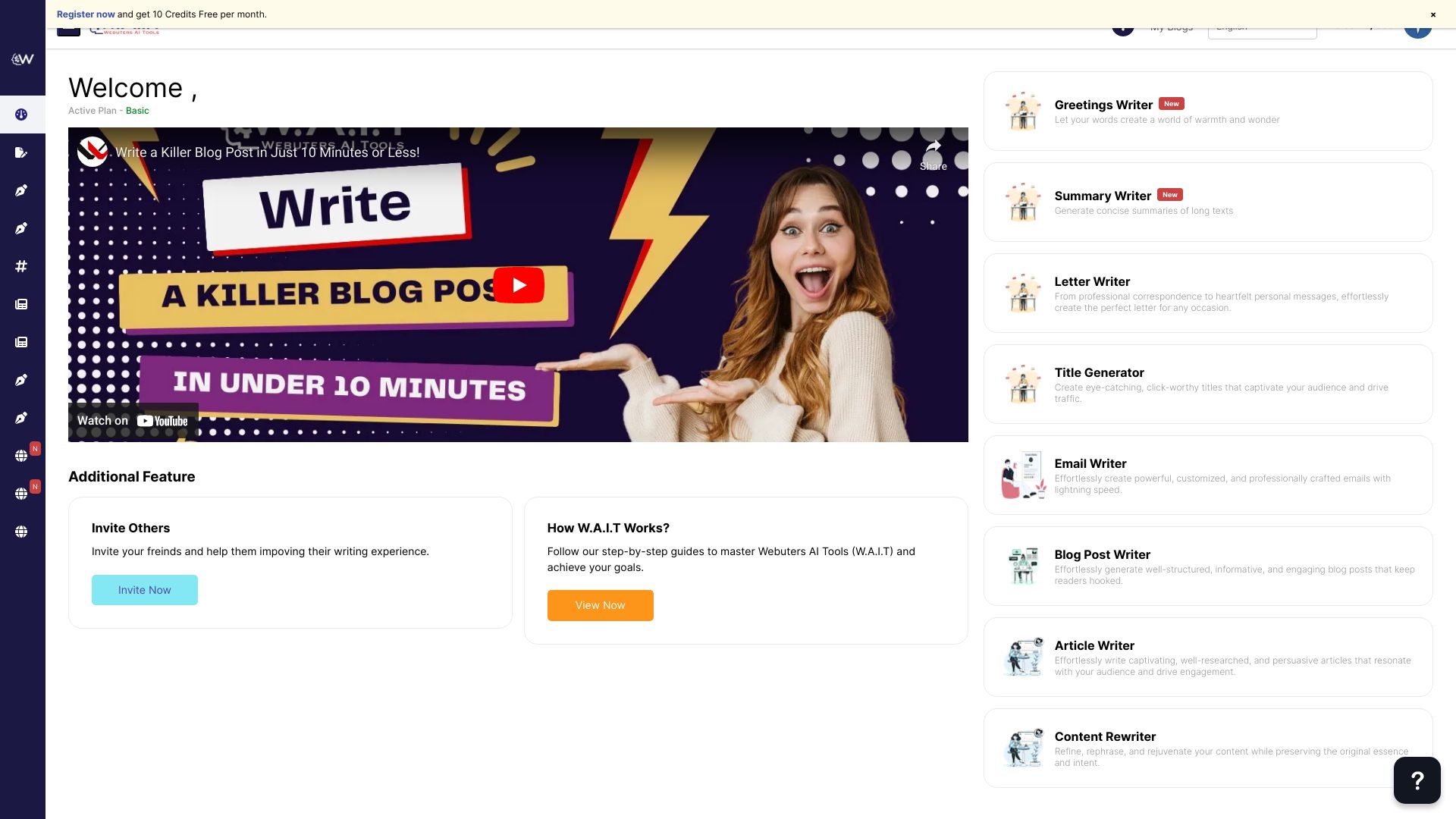Open Summary Writer tool title
This screenshot has width=1456, height=819.
[1103, 196]
